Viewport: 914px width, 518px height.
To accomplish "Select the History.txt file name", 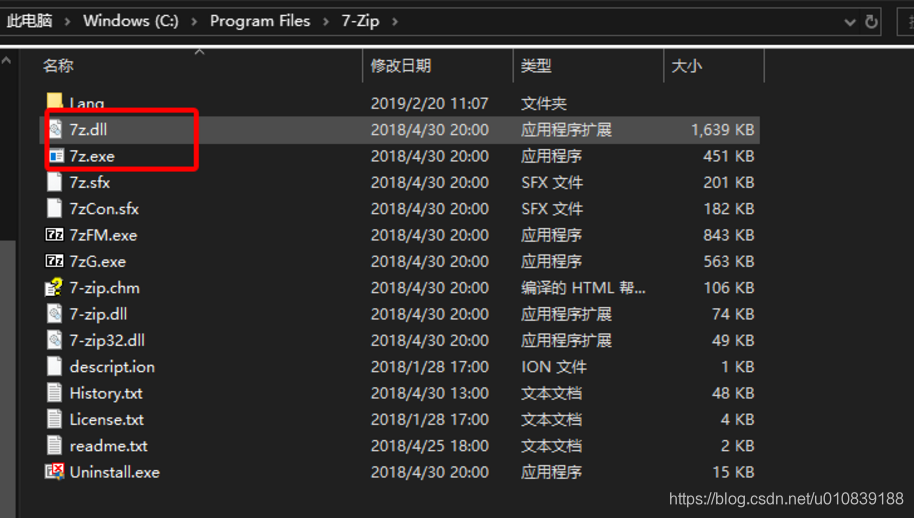I will pyautogui.click(x=106, y=393).
